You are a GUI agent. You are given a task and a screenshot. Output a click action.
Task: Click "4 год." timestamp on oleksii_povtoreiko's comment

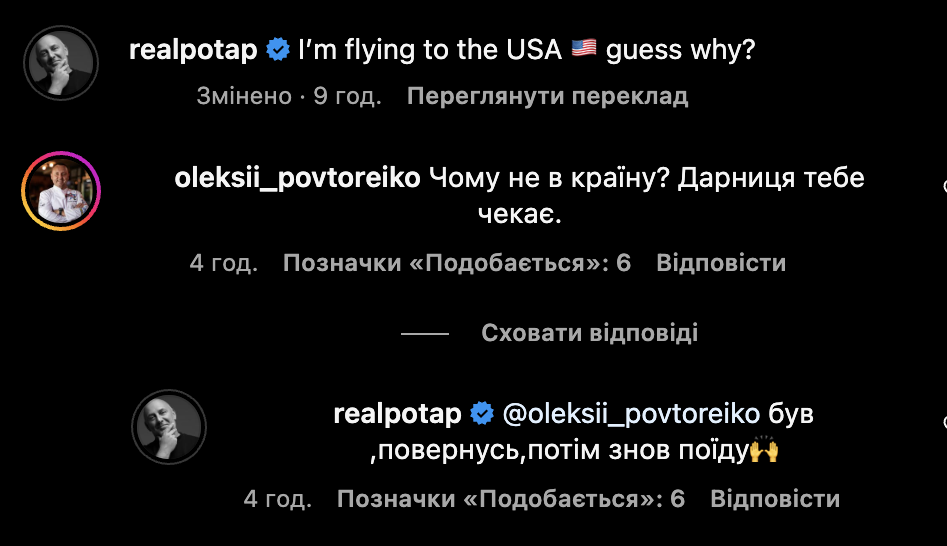[224, 263]
